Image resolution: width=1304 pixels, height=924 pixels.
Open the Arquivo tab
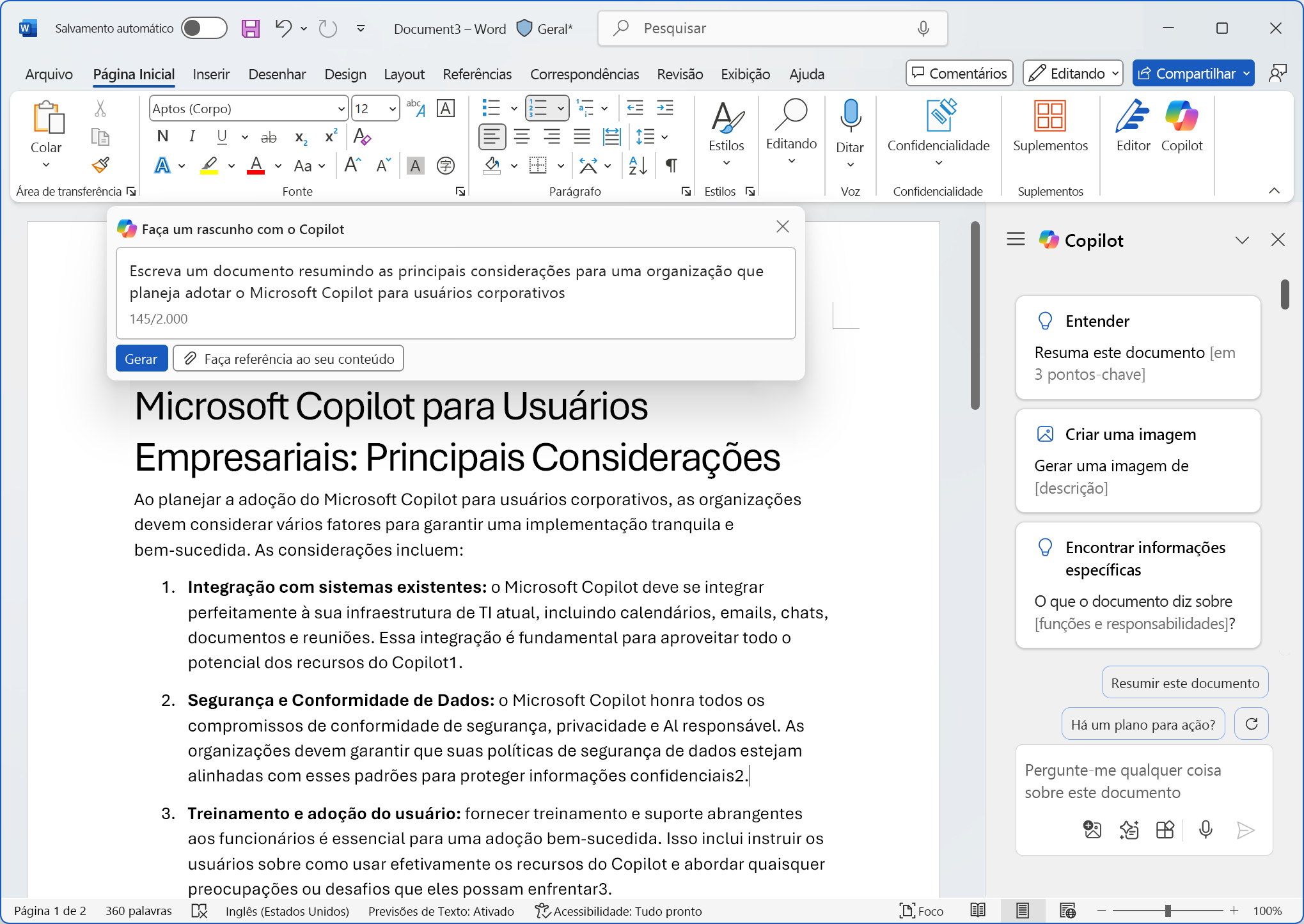coord(49,74)
